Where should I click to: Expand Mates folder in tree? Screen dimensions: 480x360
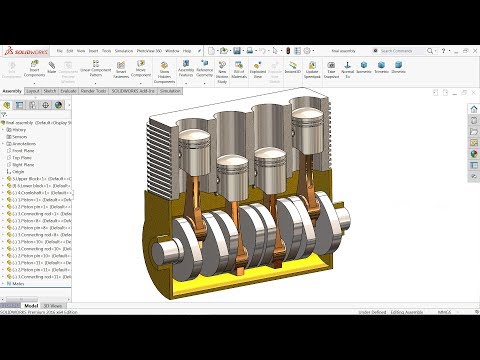click(x=3, y=284)
